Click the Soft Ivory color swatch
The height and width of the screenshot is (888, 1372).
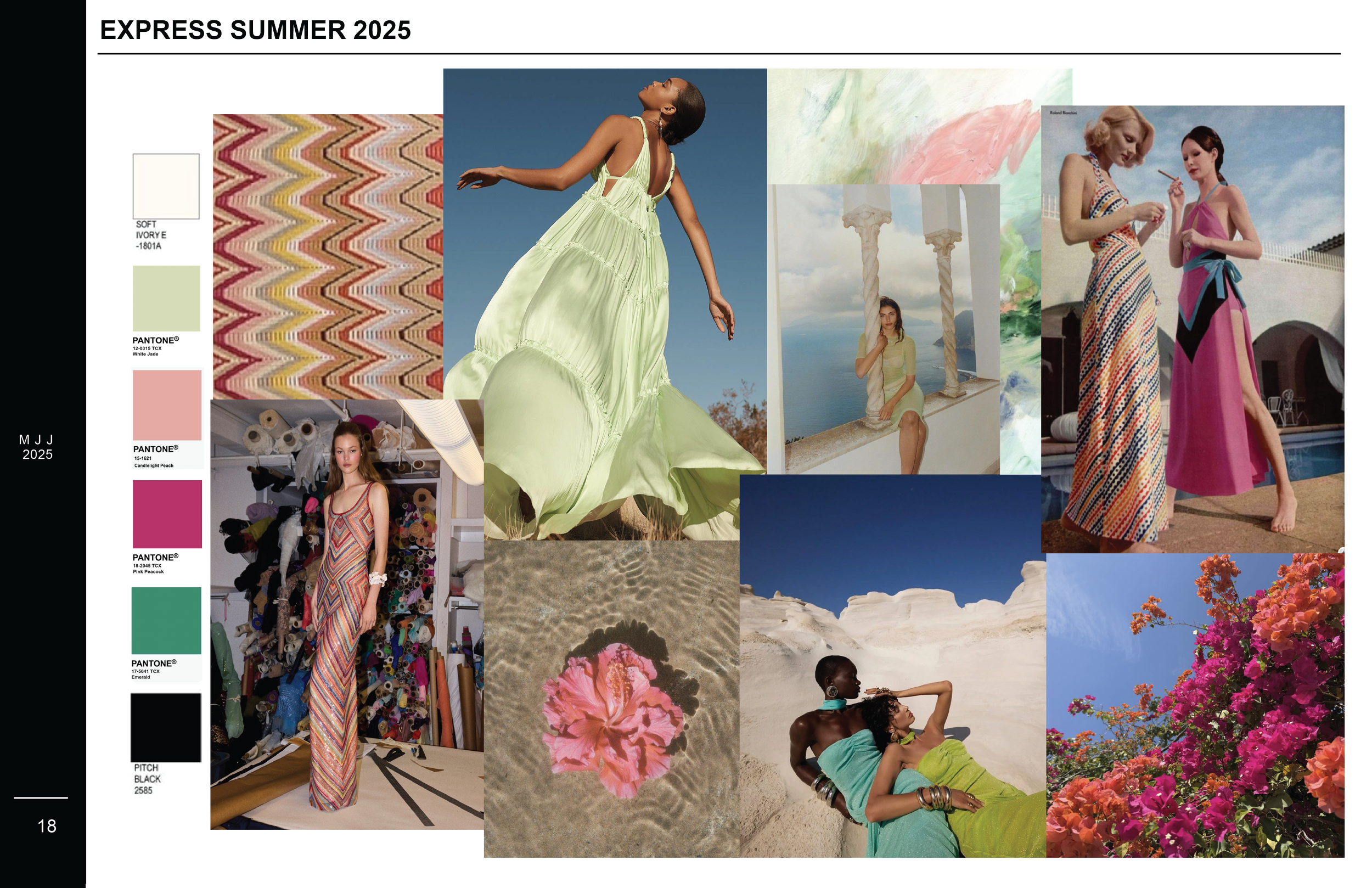166,186
